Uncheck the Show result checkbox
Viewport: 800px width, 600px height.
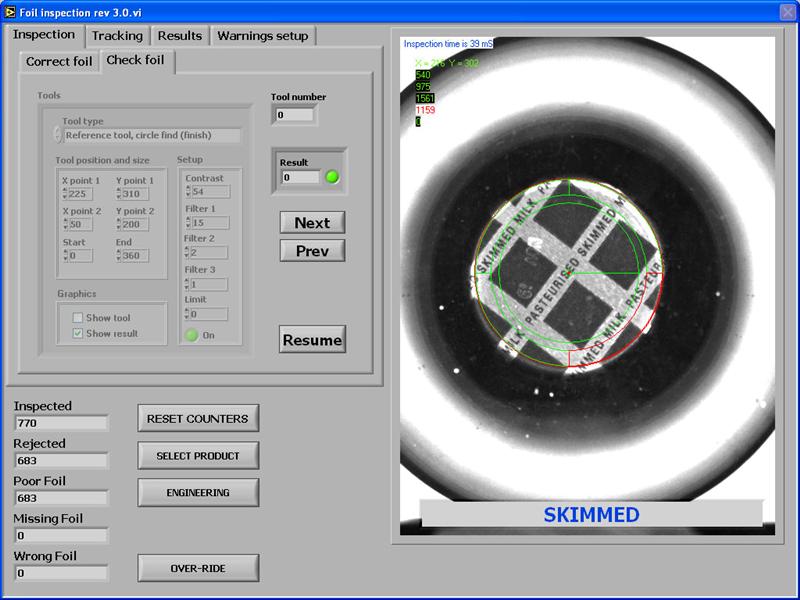point(78,334)
